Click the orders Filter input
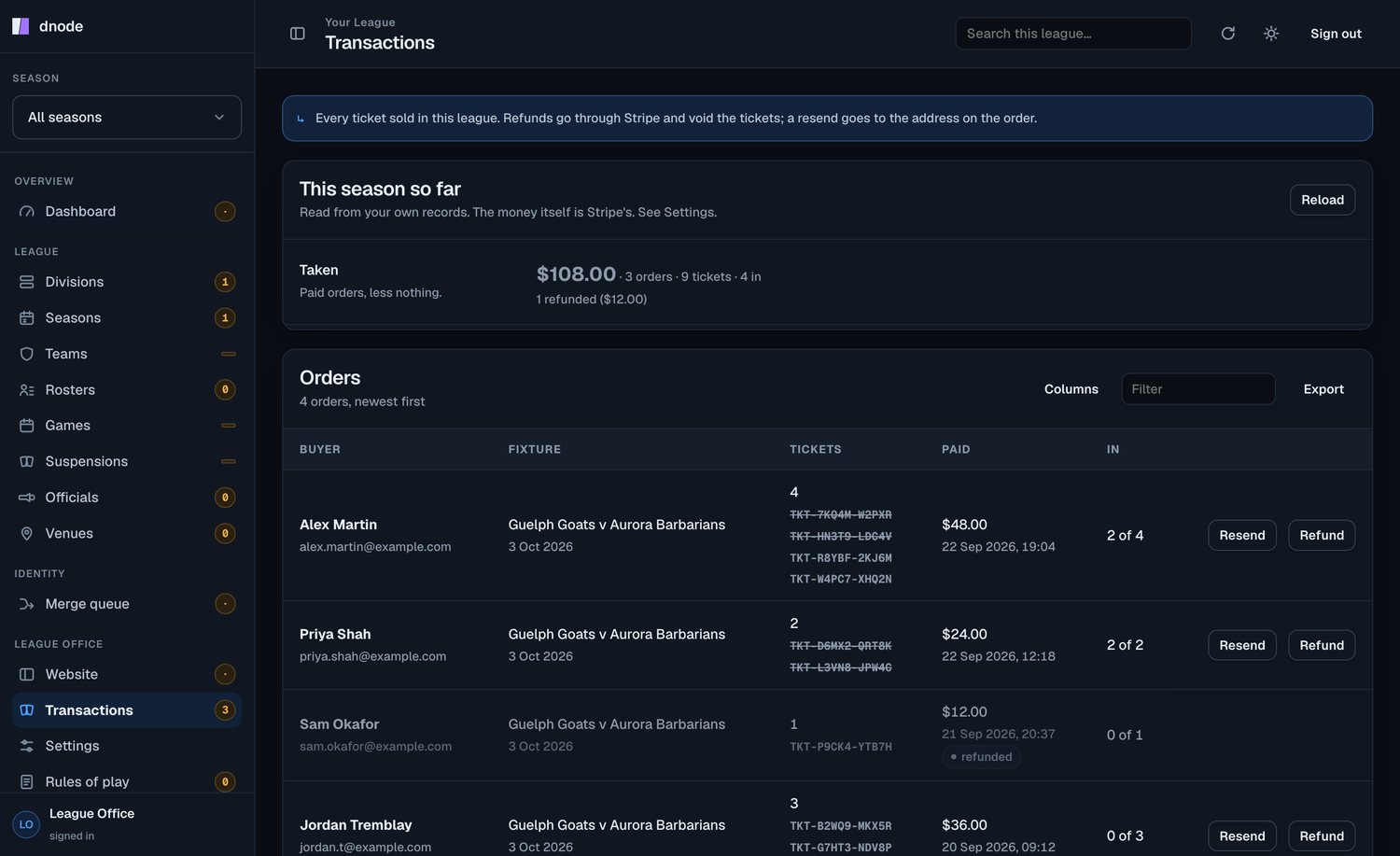 tap(1198, 389)
